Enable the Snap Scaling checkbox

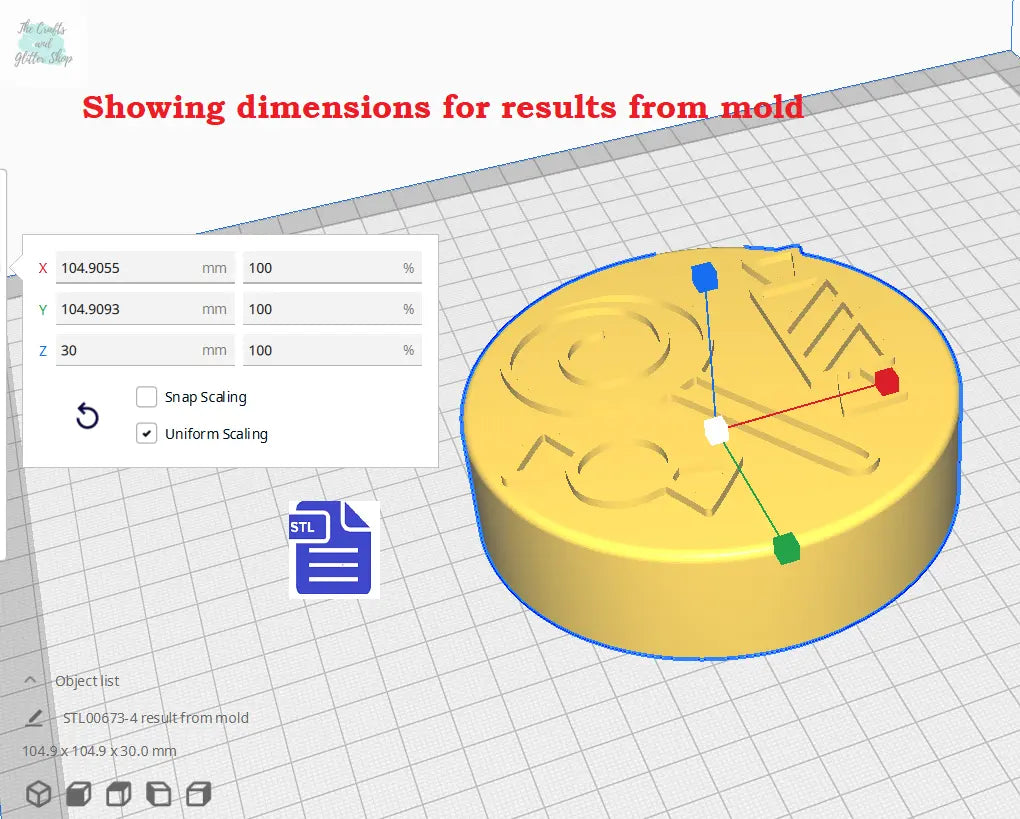[147, 397]
